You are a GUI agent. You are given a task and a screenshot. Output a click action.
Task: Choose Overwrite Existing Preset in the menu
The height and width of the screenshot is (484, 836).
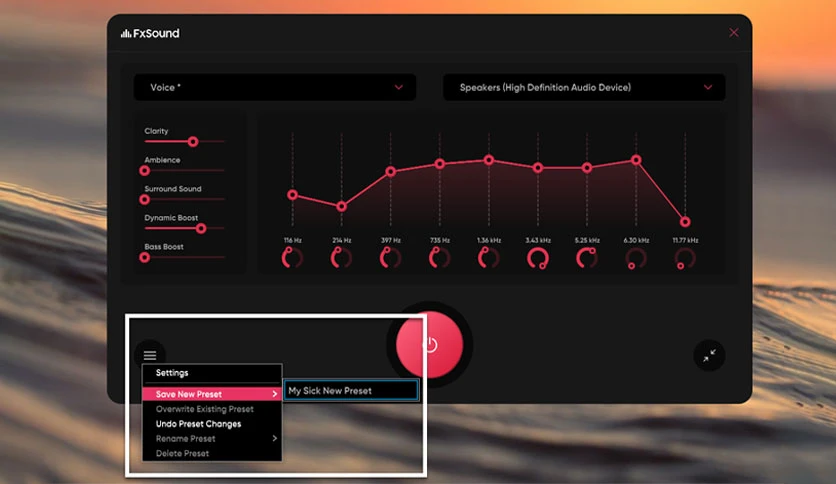[x=212, y=409]
